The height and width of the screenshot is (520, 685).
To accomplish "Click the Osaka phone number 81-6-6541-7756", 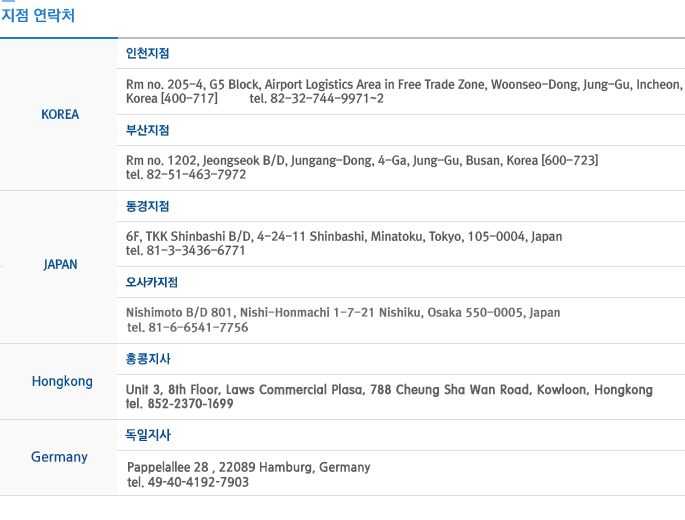I will [x=188, y=327].
